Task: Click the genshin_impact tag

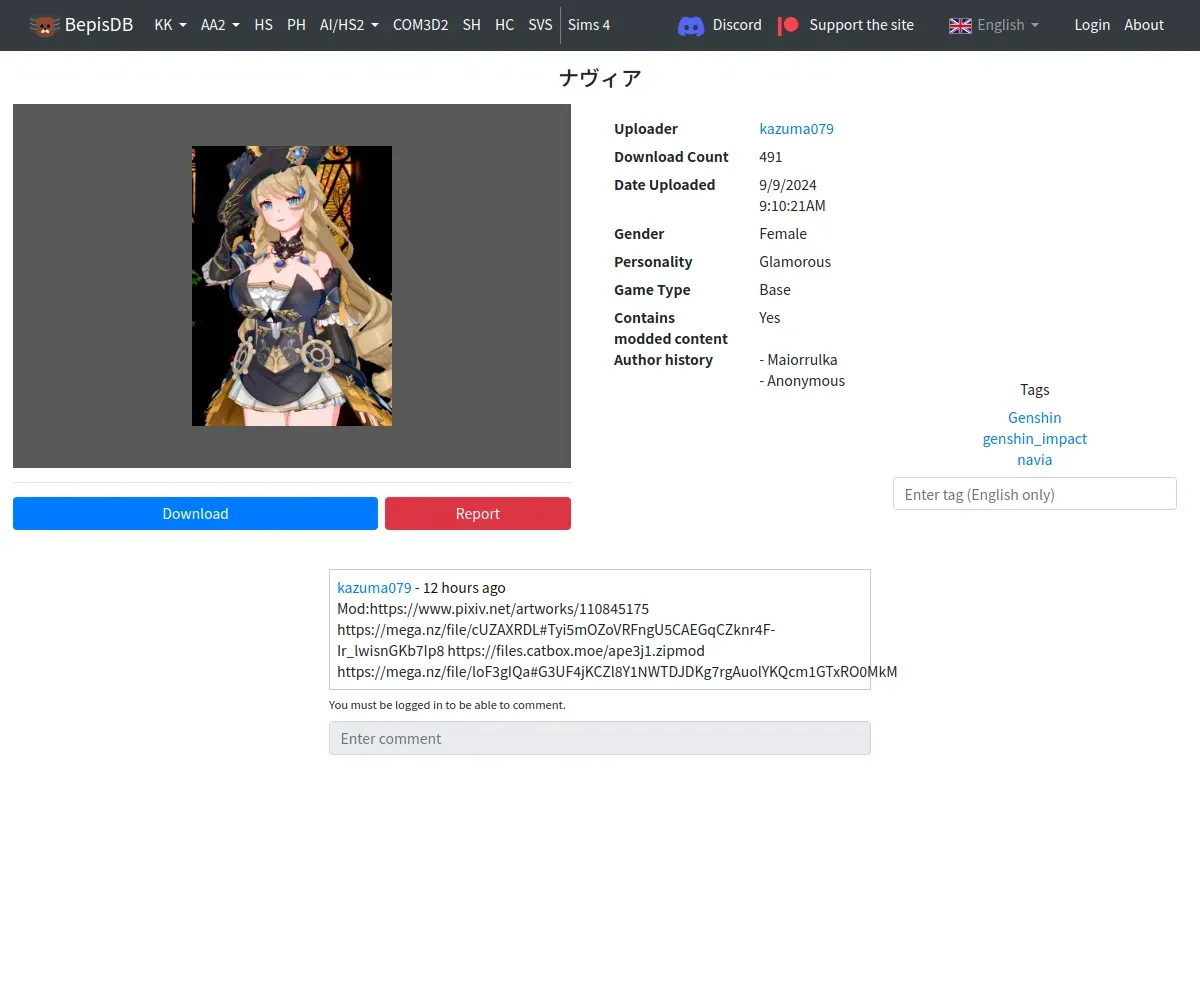Action: (x=1034, y=439)
